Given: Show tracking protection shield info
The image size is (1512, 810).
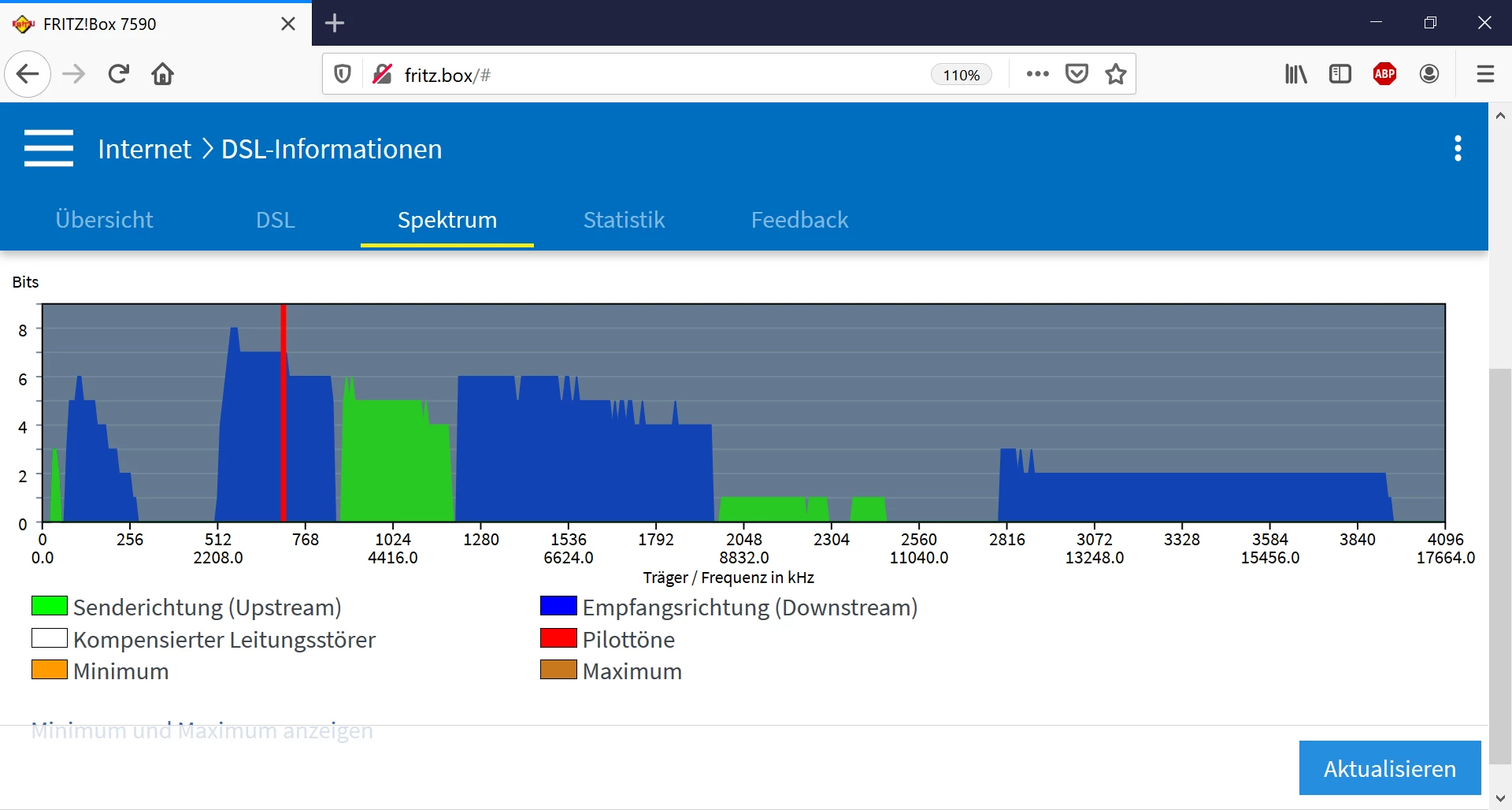Looking at the screenshot, I should coord(343,74).
